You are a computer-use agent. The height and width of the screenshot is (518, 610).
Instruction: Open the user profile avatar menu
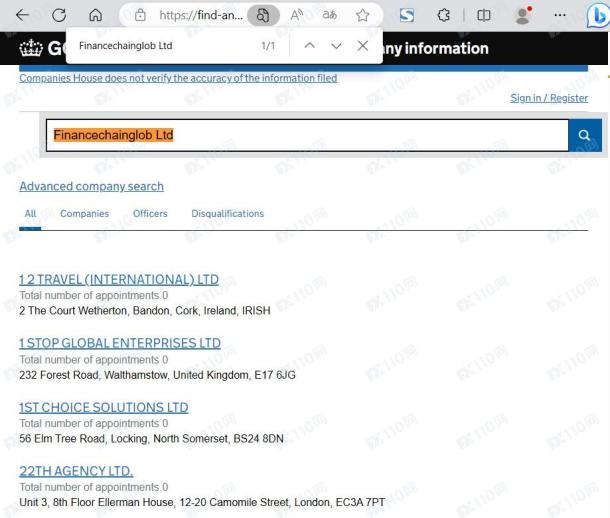pos(523,15)
